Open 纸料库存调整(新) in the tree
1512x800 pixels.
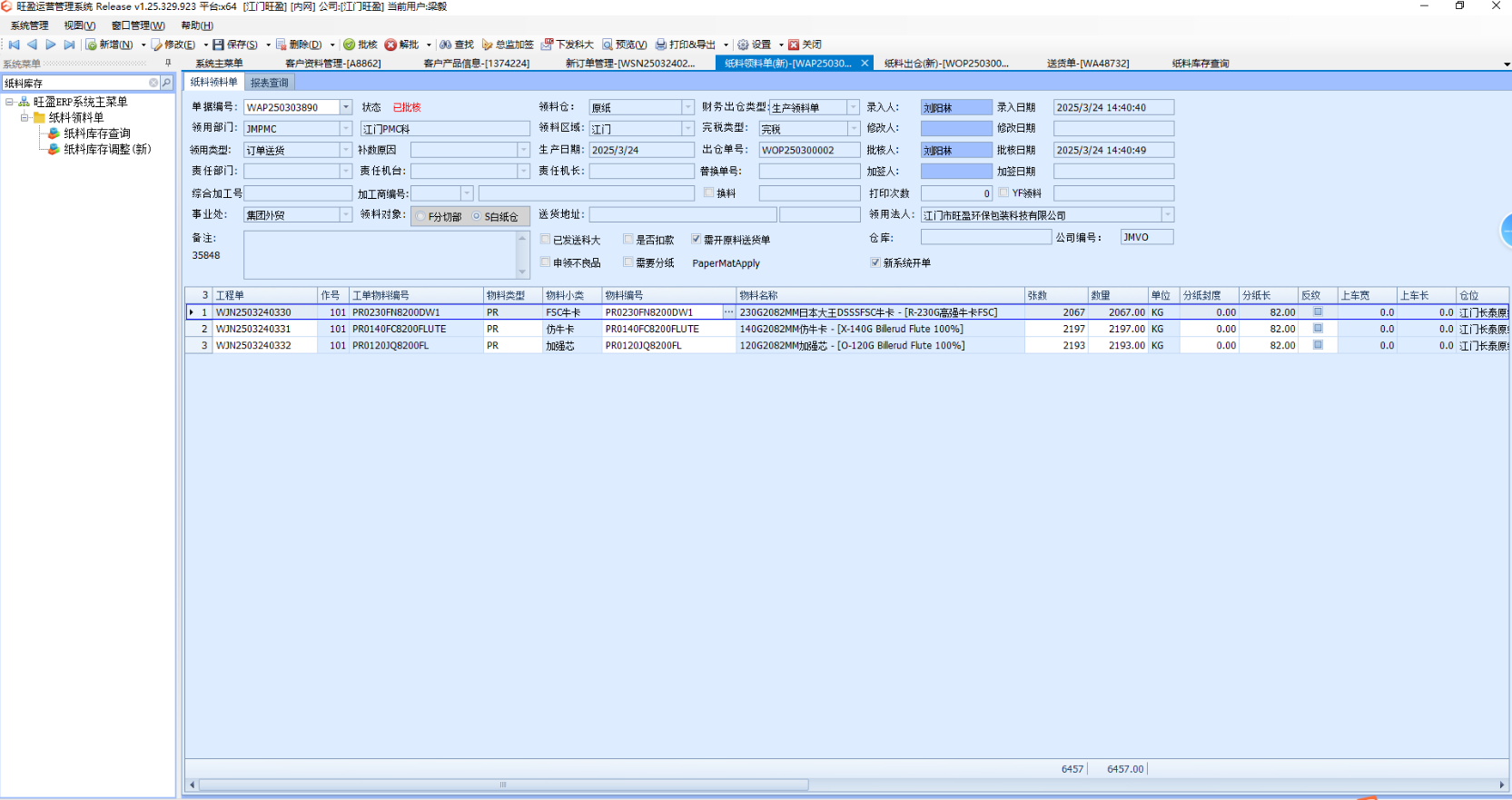click(x=107, y=149)
